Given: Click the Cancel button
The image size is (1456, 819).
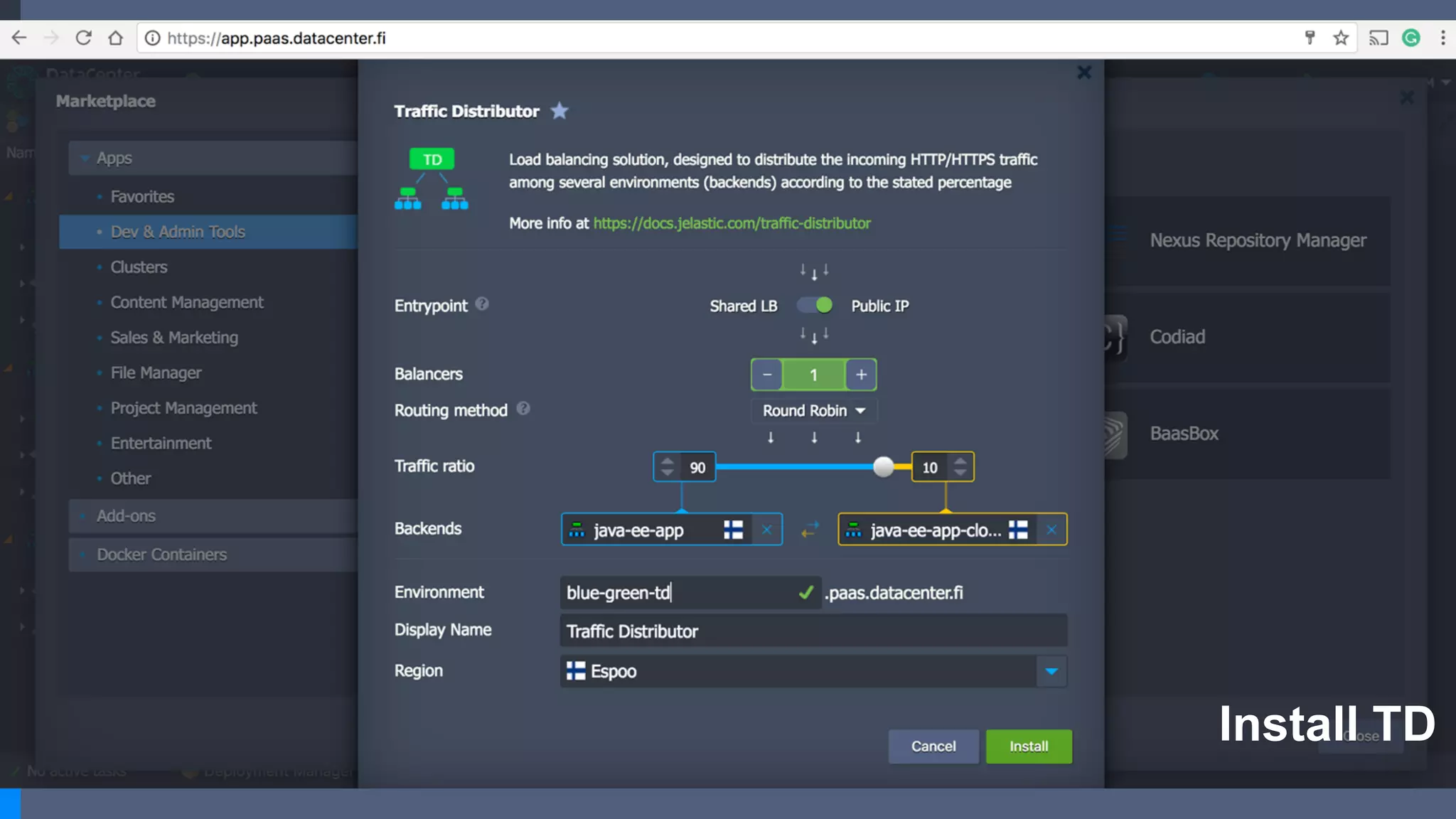Looking at the screenshot, I should coord(933,746).
